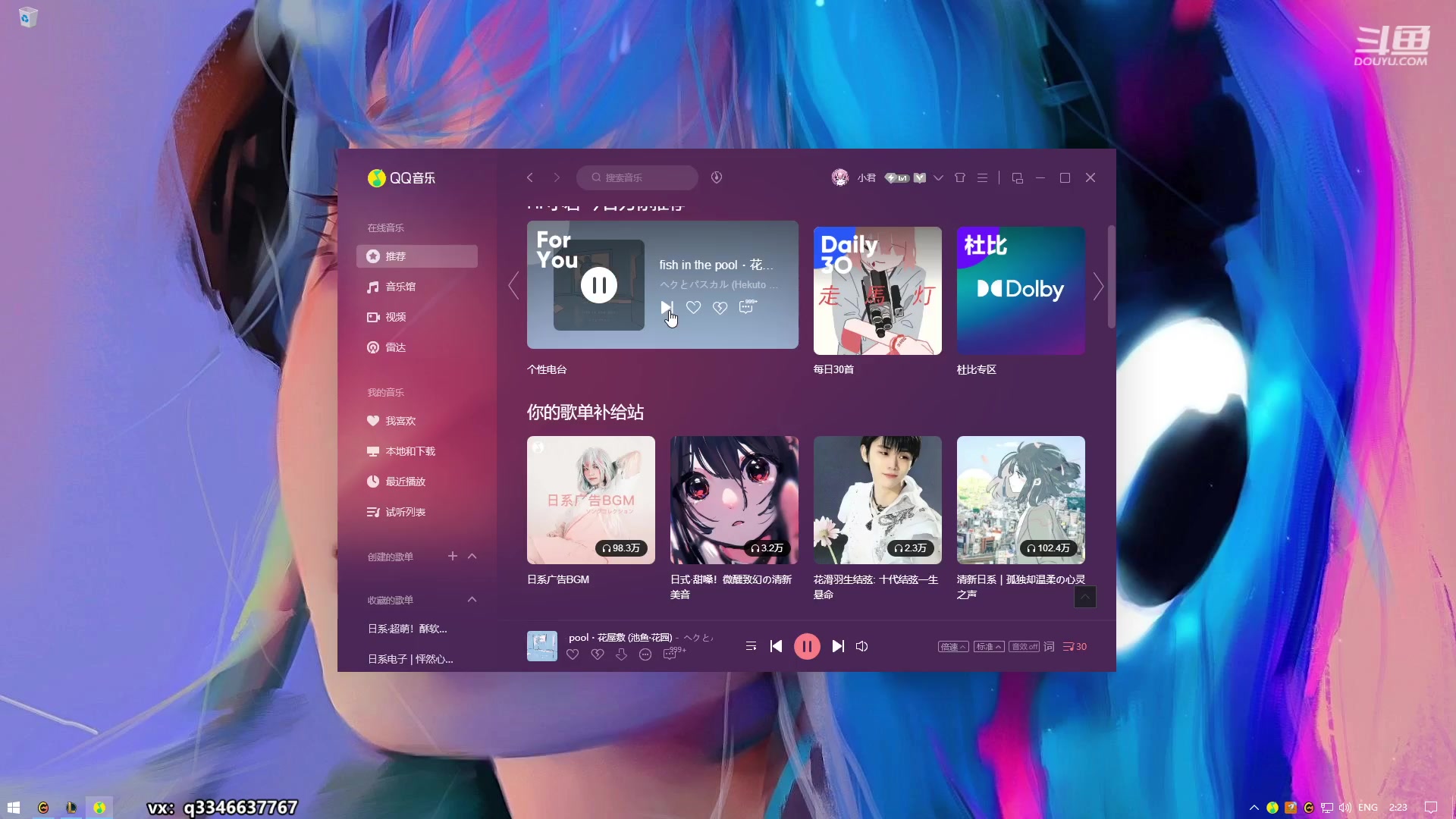Mute audio via the volume speaker icon
The height and width of the screenshot is (819, 1456).
coord(862,646)
